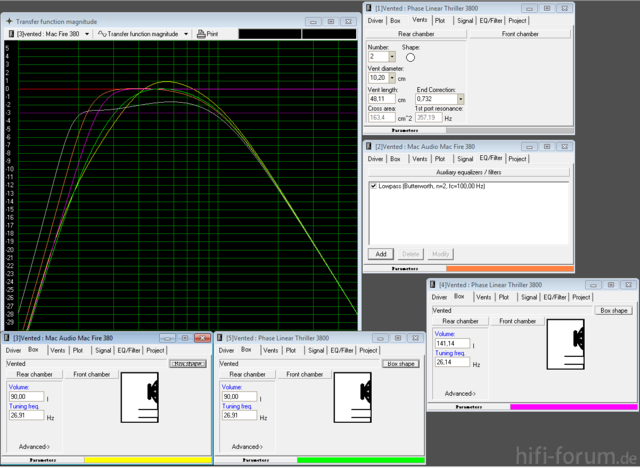The image size is (640, 468).
Task: Click the Volume field showing 141,14
Action: pyautogui.click(x=452, y=344)
